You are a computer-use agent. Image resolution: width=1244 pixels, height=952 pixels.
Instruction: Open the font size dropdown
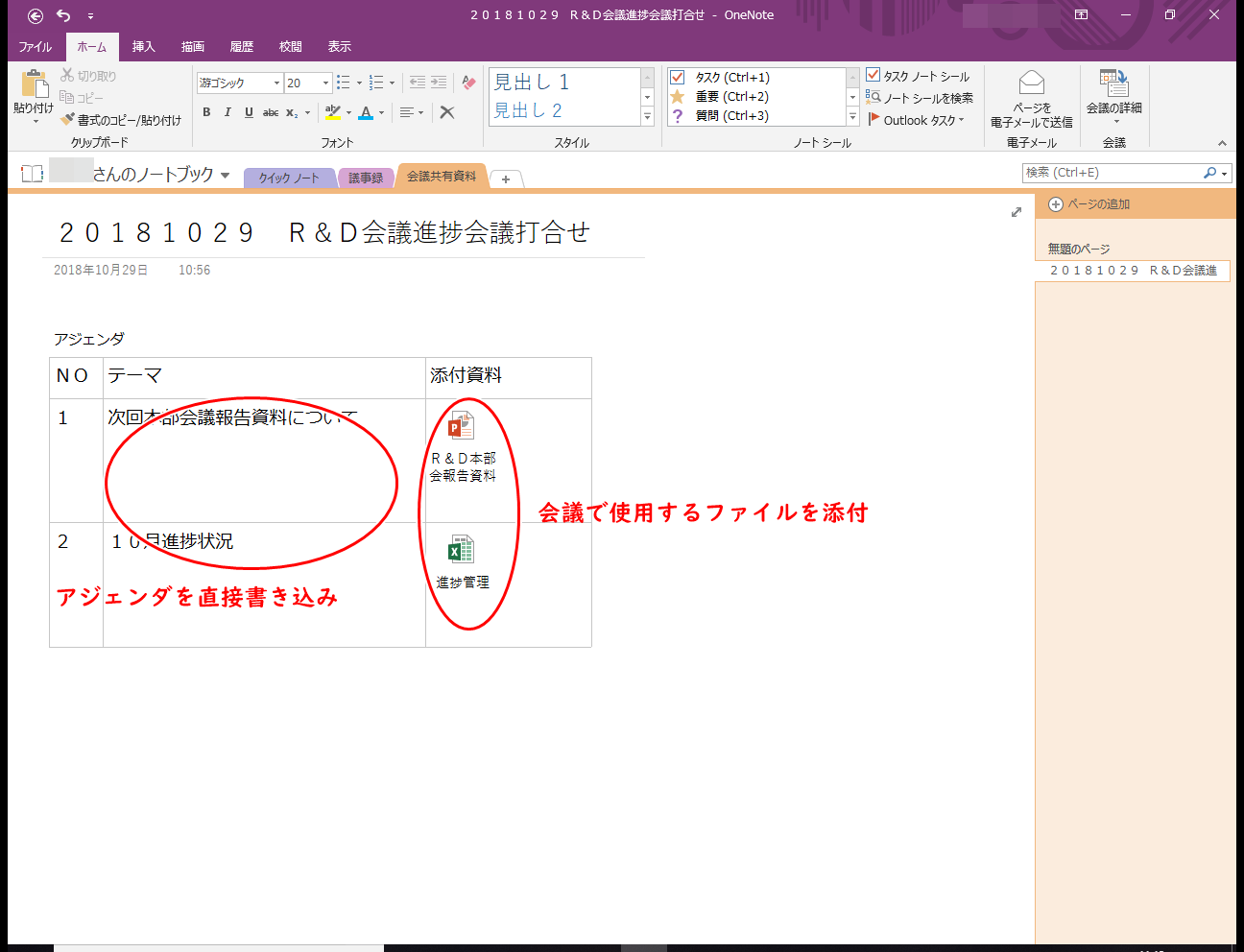click(x=323, y=83)
